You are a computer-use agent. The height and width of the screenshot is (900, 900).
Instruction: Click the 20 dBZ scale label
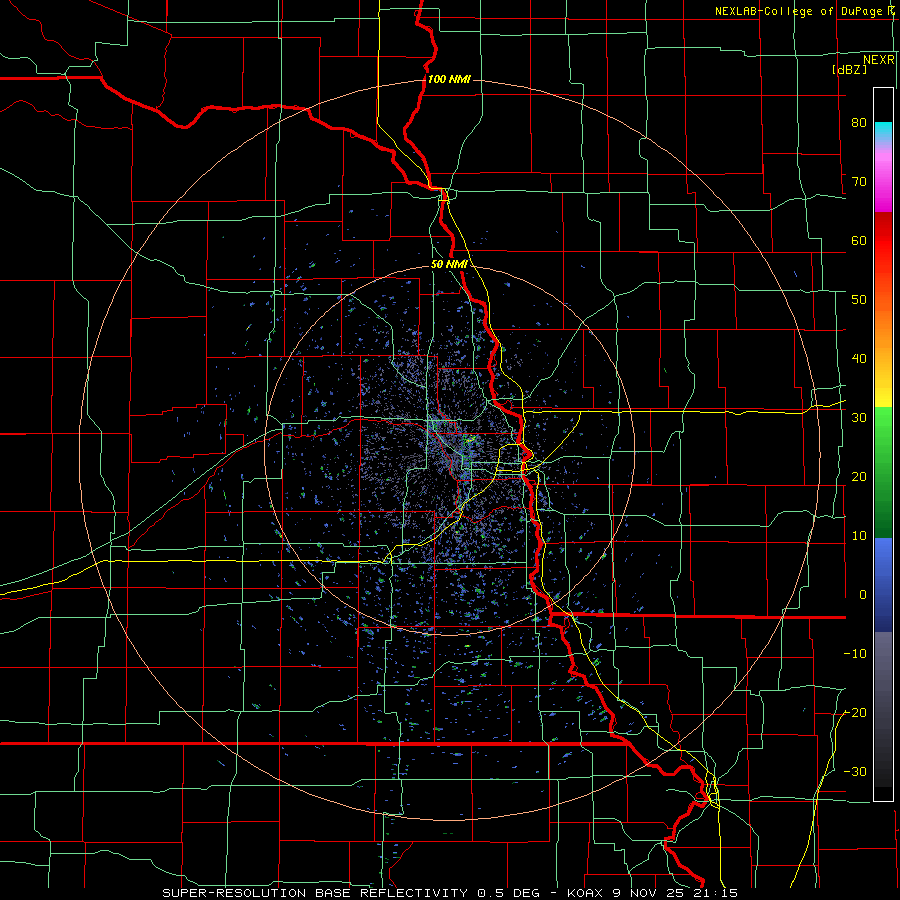[859, 476]
